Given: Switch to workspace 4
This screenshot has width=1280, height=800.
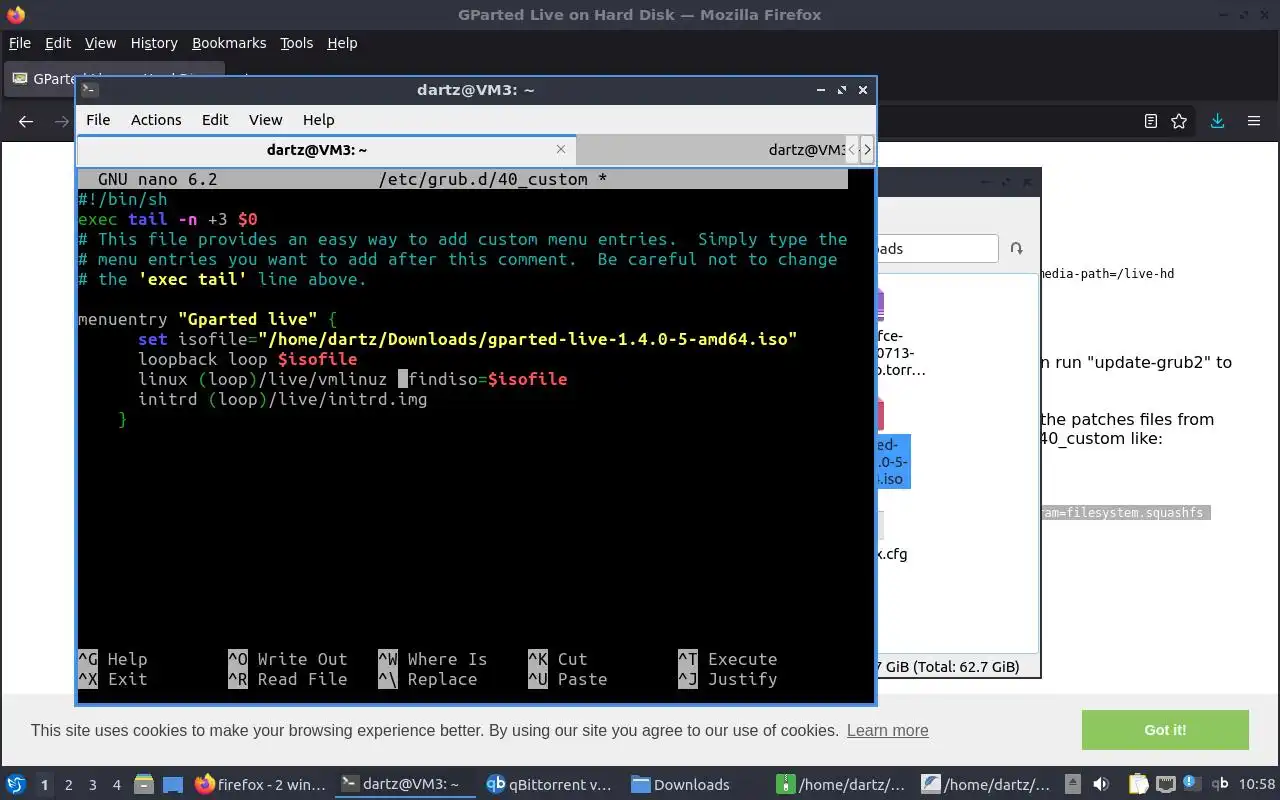Looking at the screenshot, I should click(117, 785).
